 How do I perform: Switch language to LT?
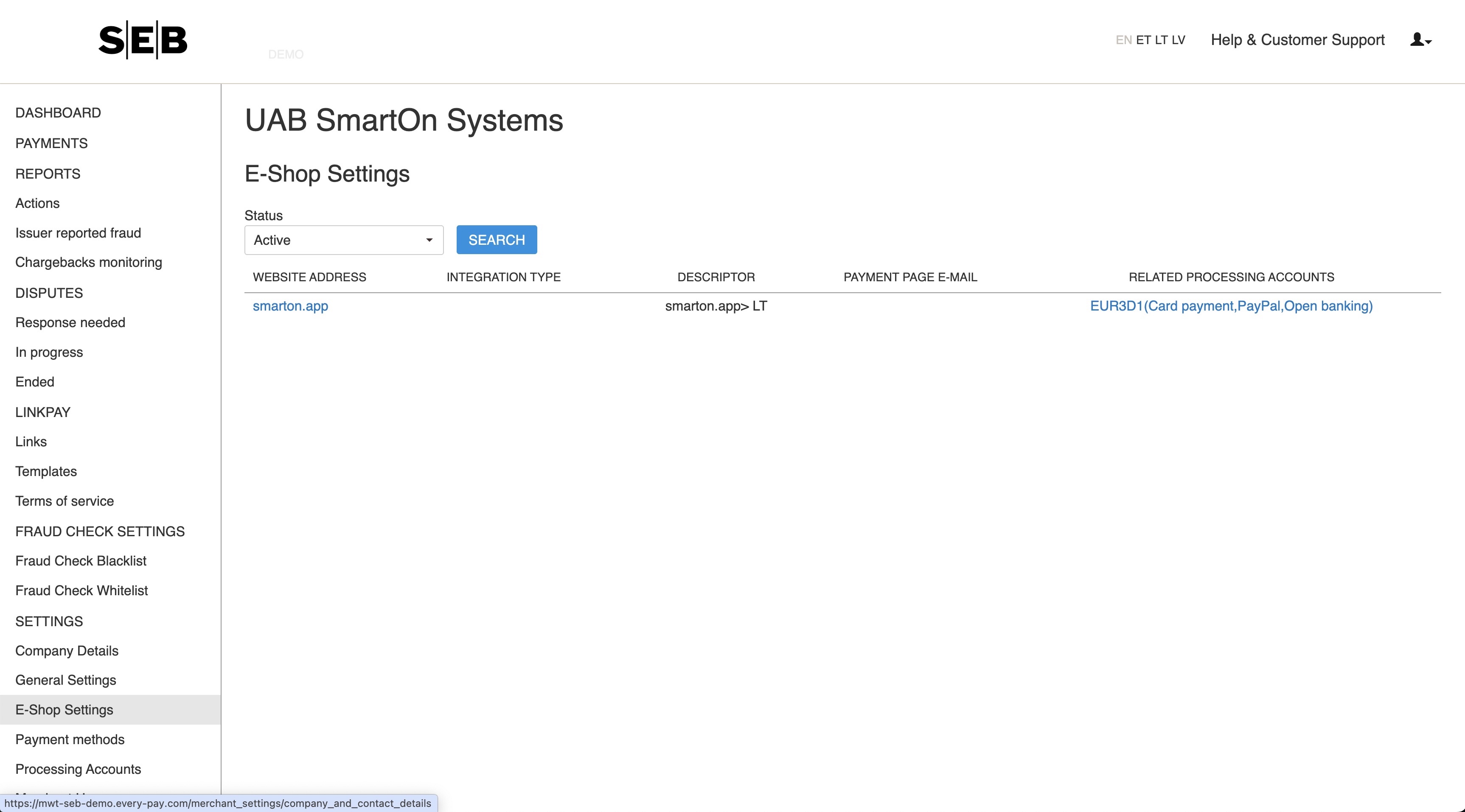click(x=1161, y=40)
